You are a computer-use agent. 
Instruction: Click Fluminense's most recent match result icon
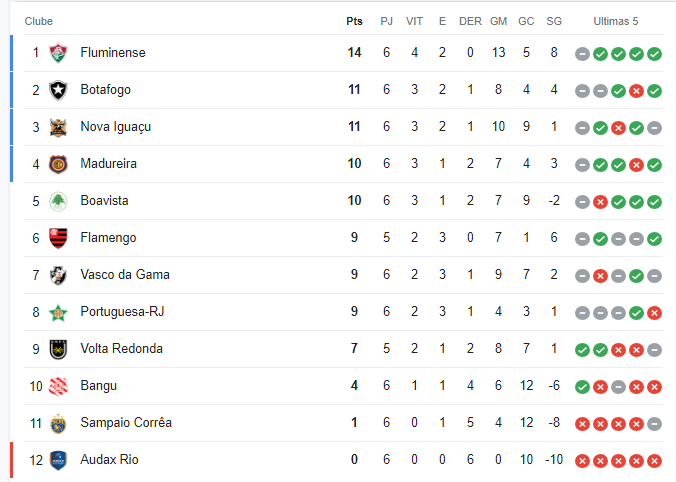(x=654, y=54)
